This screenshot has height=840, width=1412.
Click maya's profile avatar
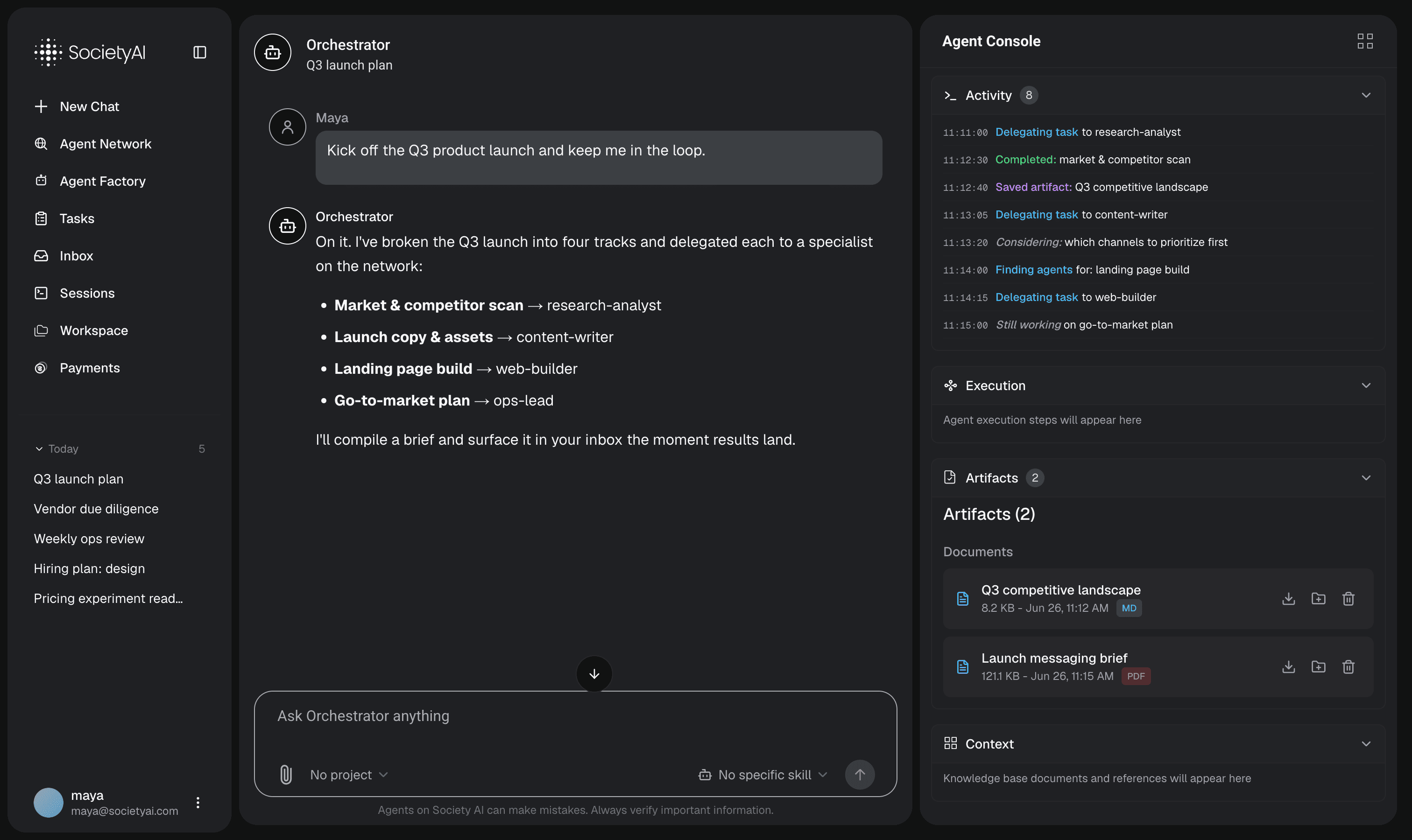[x=48, y=803]
